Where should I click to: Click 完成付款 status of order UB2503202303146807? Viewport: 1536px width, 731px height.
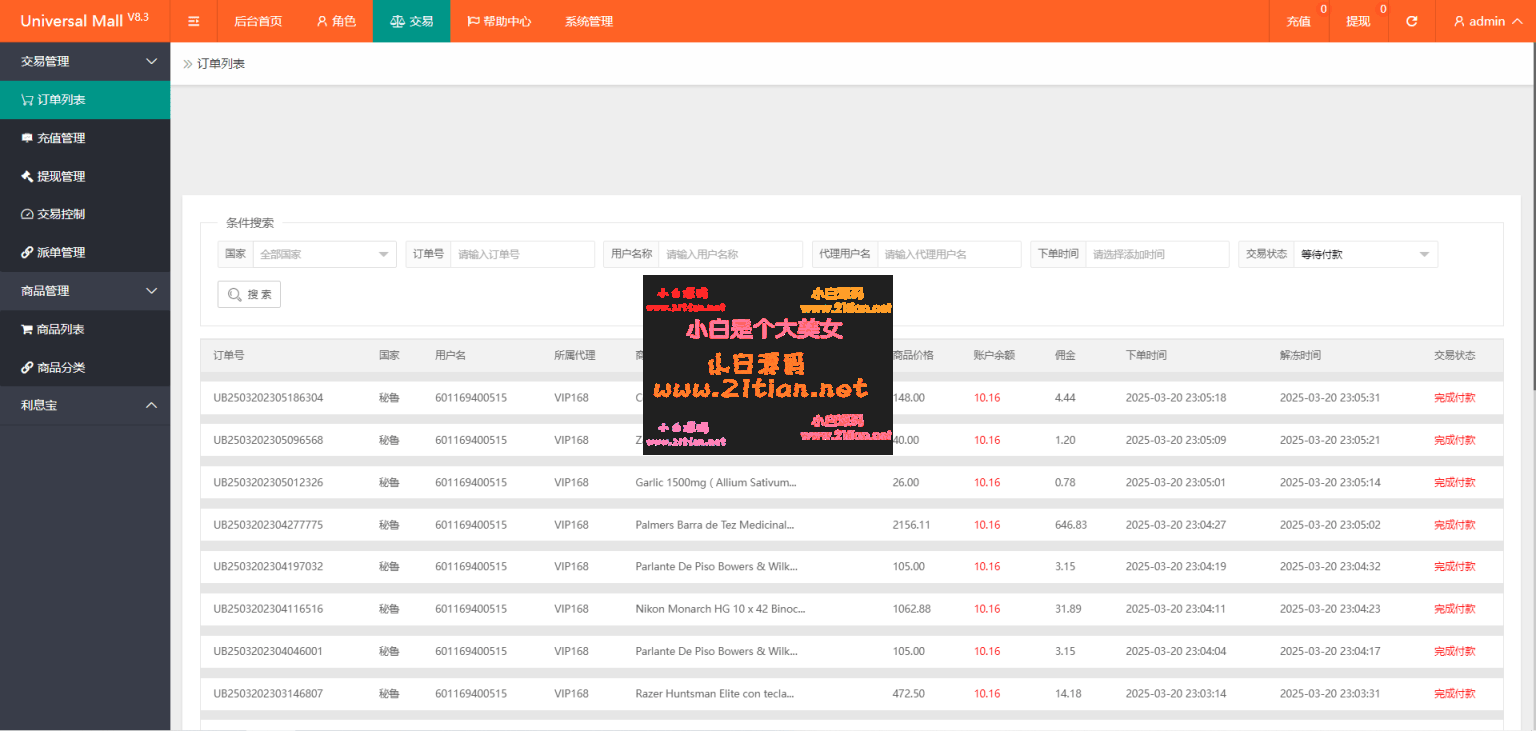pos(1454,693)
